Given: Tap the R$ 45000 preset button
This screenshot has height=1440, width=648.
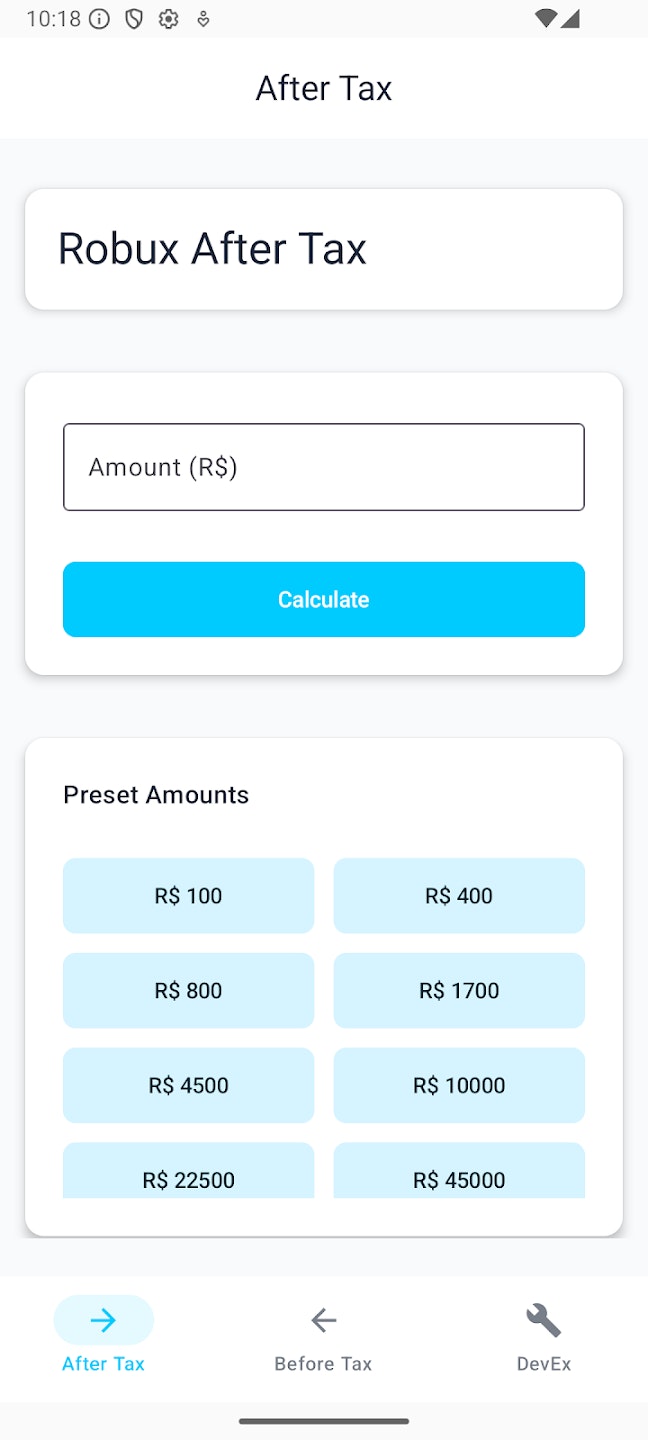Looking at the screenshot, I should 459,1171.
